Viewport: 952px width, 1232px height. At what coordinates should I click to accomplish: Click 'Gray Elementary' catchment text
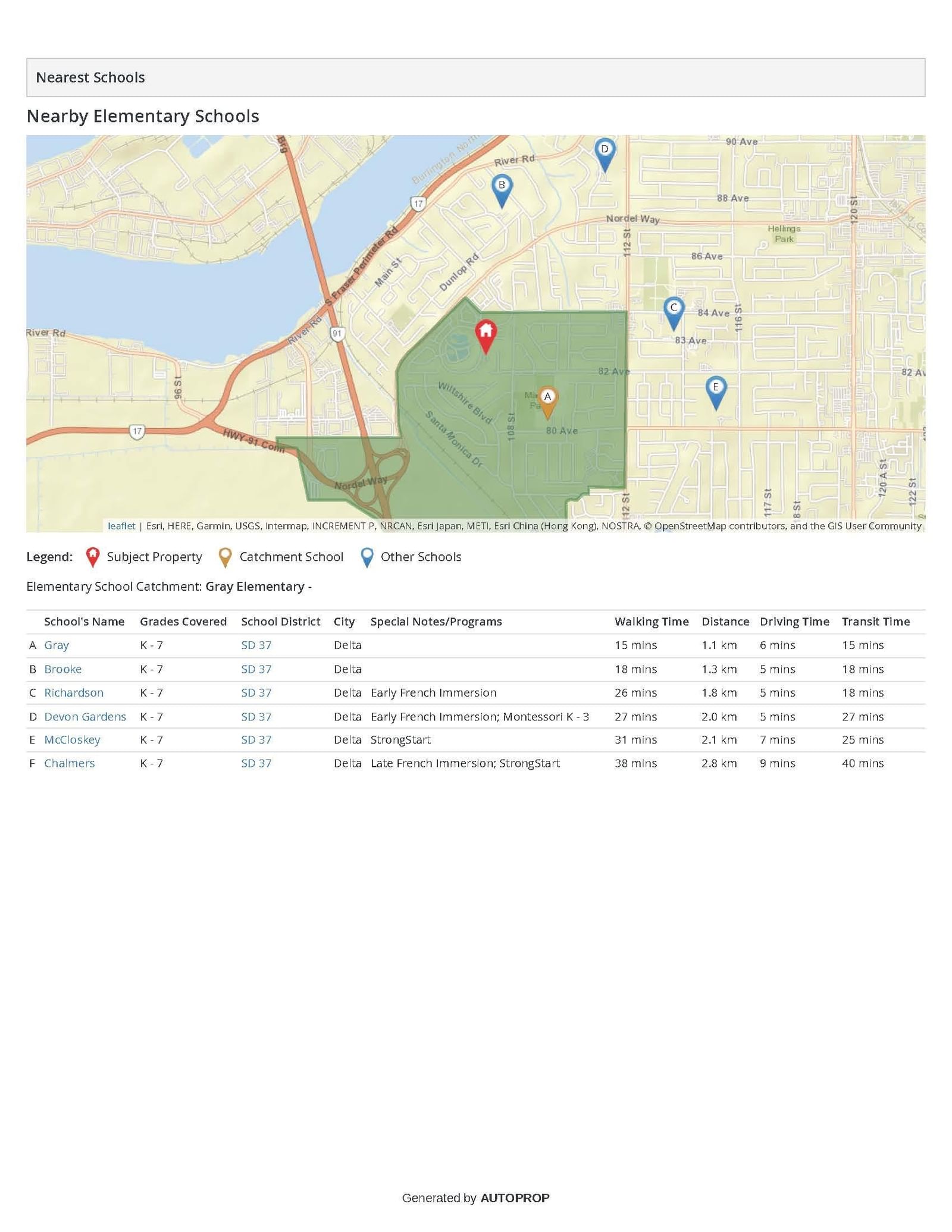click(x=255, y=587)
